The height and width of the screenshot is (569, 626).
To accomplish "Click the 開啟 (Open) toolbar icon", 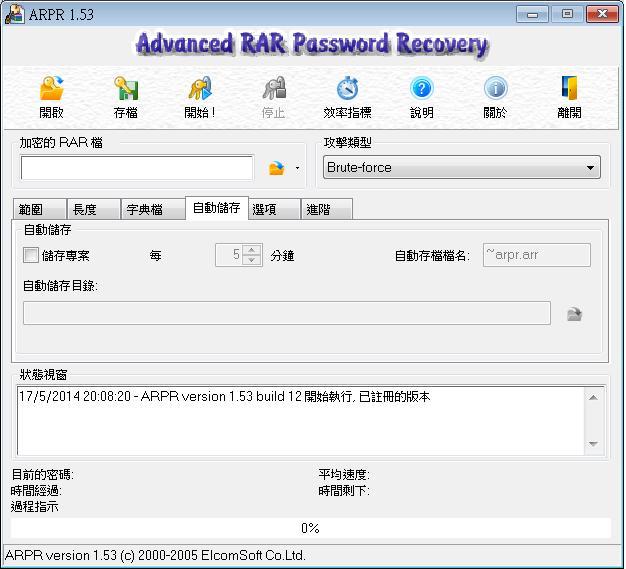I will [x=52, y=89].
